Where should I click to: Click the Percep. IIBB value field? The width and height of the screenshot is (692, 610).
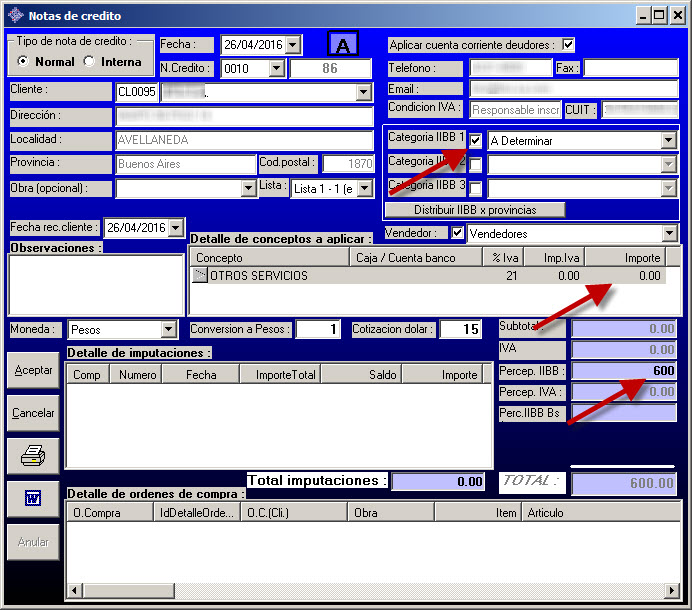pyautogui.click(x=622, y=371)
